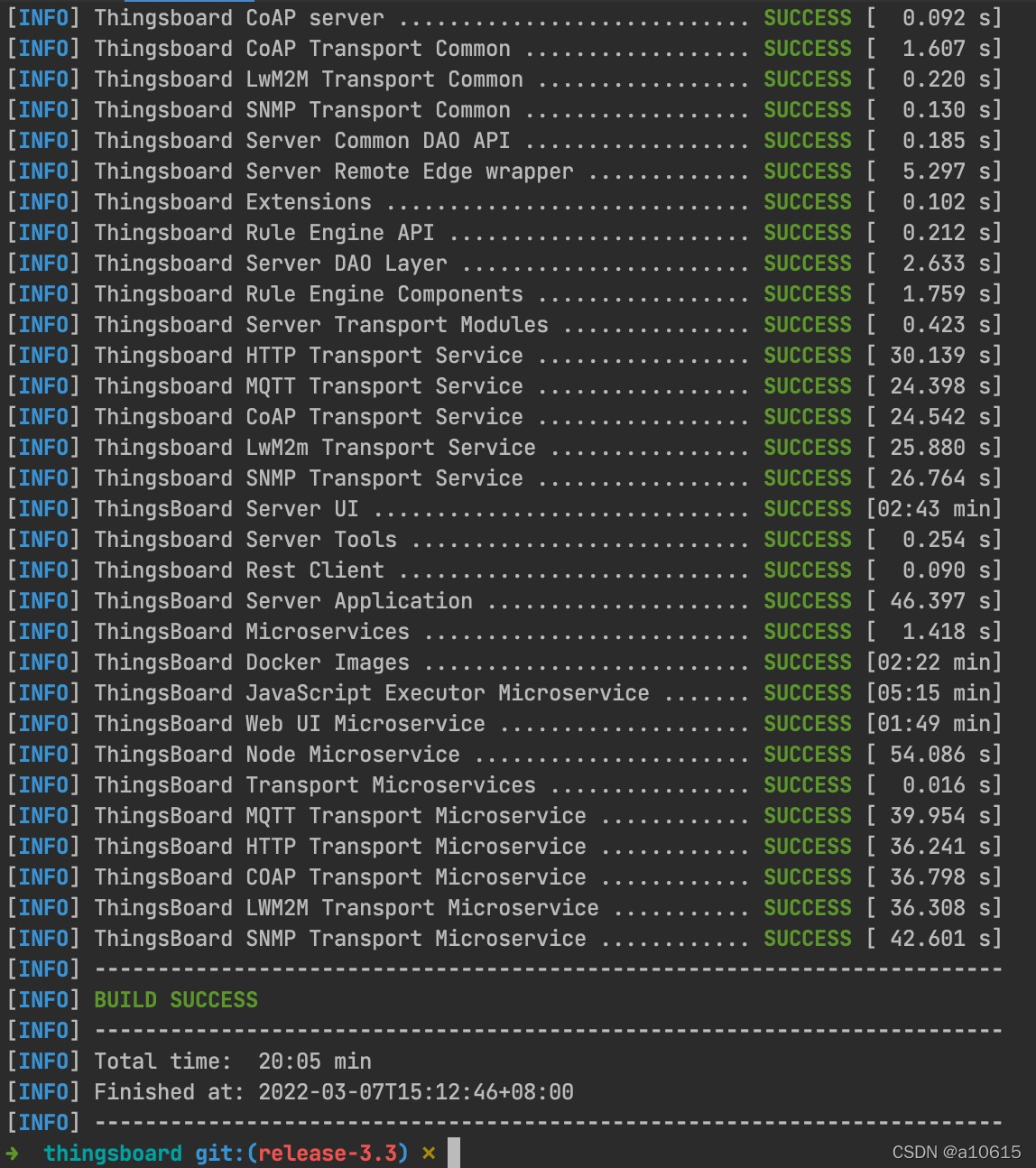
Task: Click SUCCESS status on CoAP server row
Action: click(808, 18)
